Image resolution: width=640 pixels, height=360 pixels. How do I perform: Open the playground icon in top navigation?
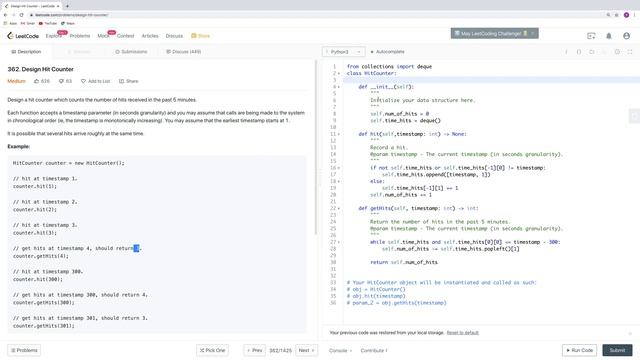pyautogui.click(x=591, y=36)
